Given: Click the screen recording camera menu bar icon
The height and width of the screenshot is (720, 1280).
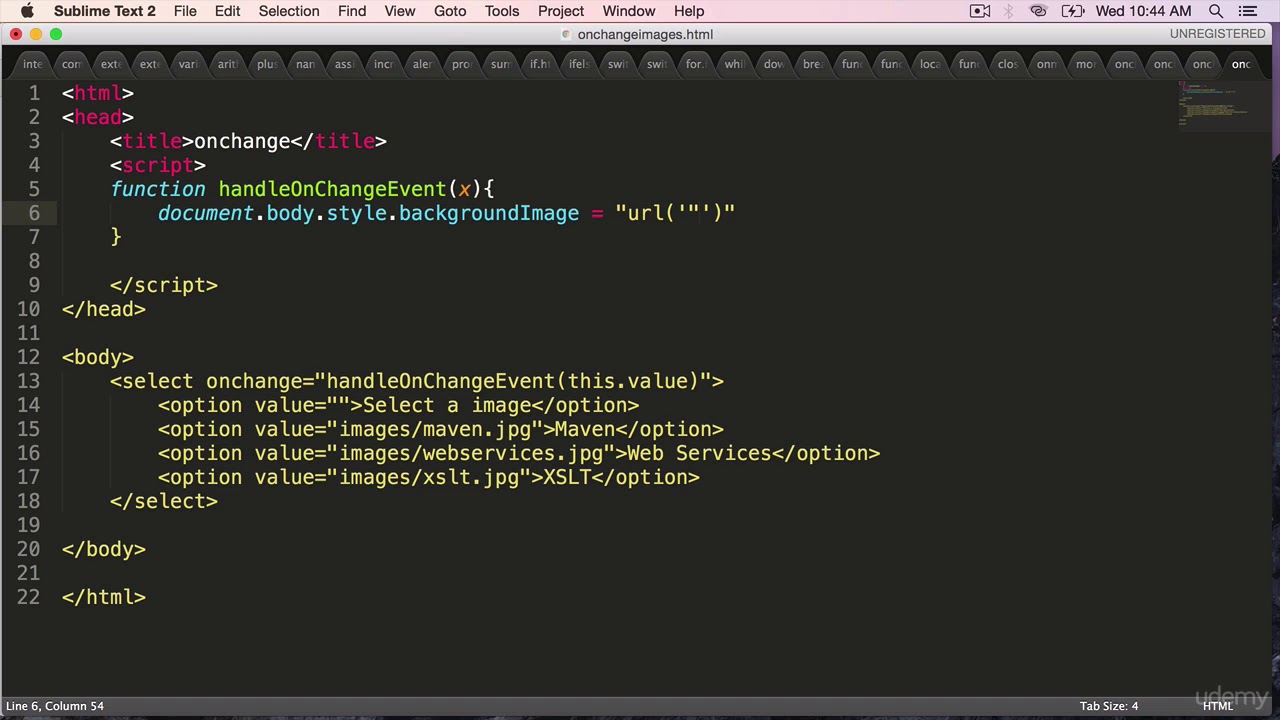Looking at the screenshot, I should tap(980, 11).
